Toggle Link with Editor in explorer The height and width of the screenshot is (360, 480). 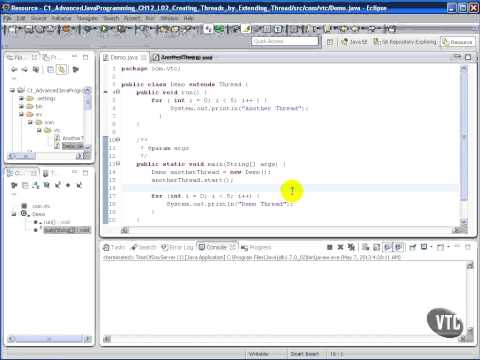pyautogui.click(x=61, y=69)
